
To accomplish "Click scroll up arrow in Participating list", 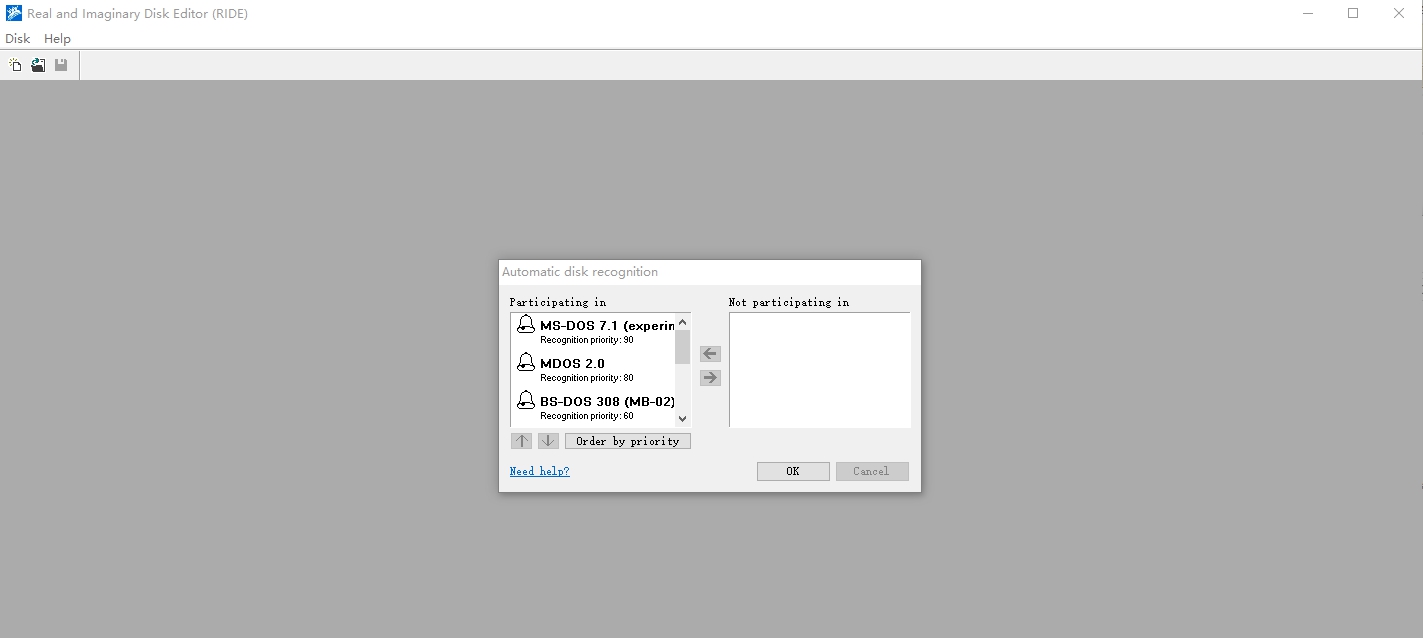I will pyautogui.click(x=683, y=322).
